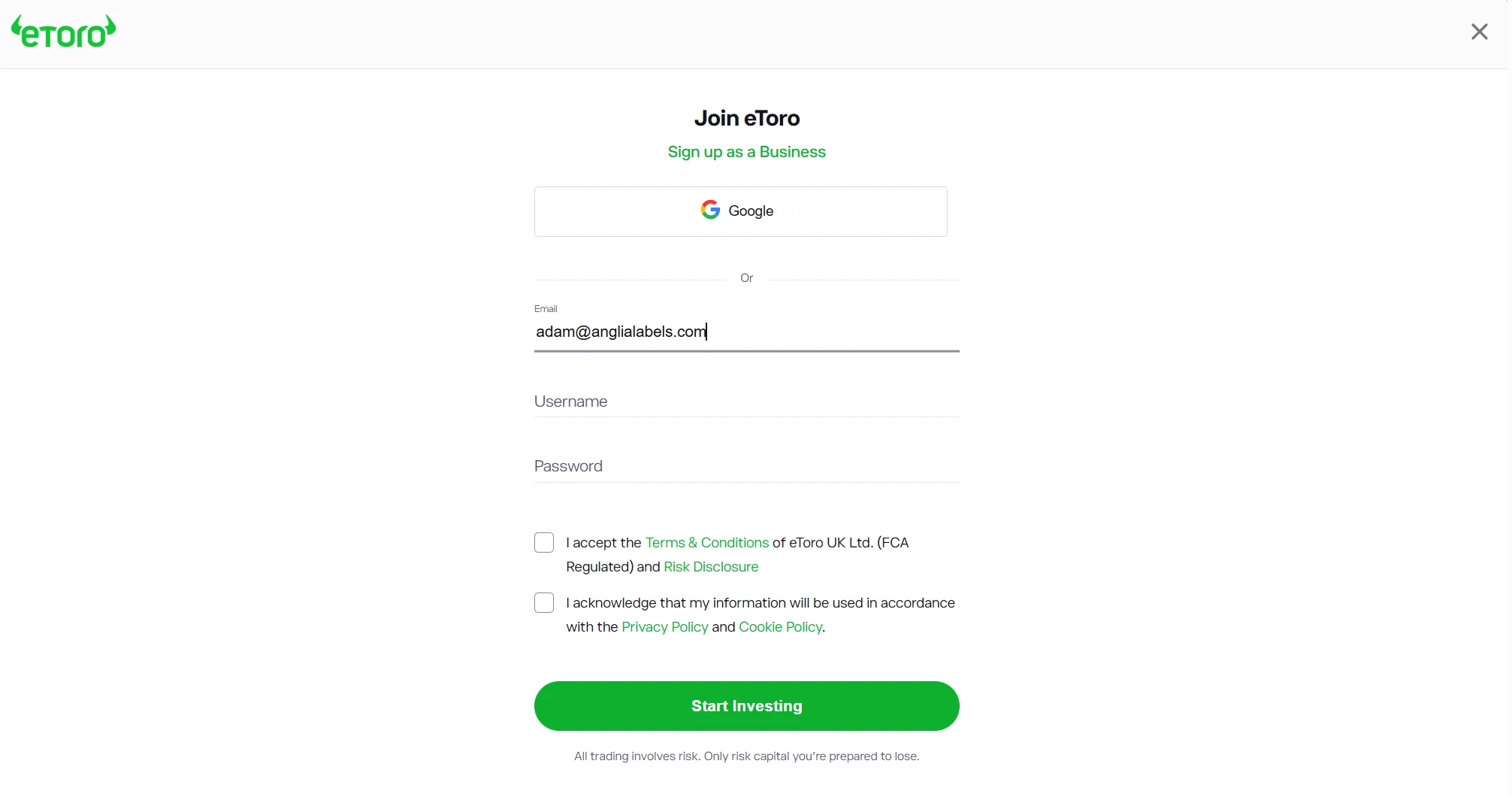Viewport: 1512px width, 797px height.
Task: Open the Terms & Conditions link
Action: [706, 543]
